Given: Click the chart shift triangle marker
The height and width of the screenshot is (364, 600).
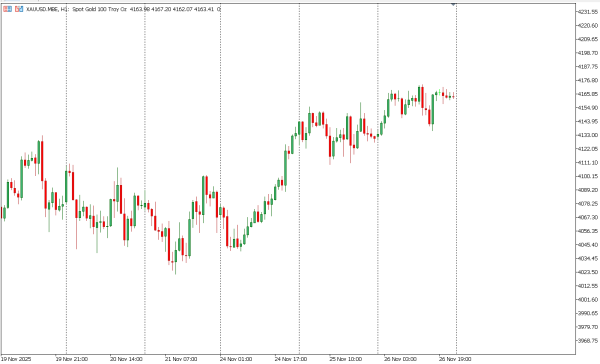Looking at the screenshot, I should pyautogui.click(x=453, y=4).
